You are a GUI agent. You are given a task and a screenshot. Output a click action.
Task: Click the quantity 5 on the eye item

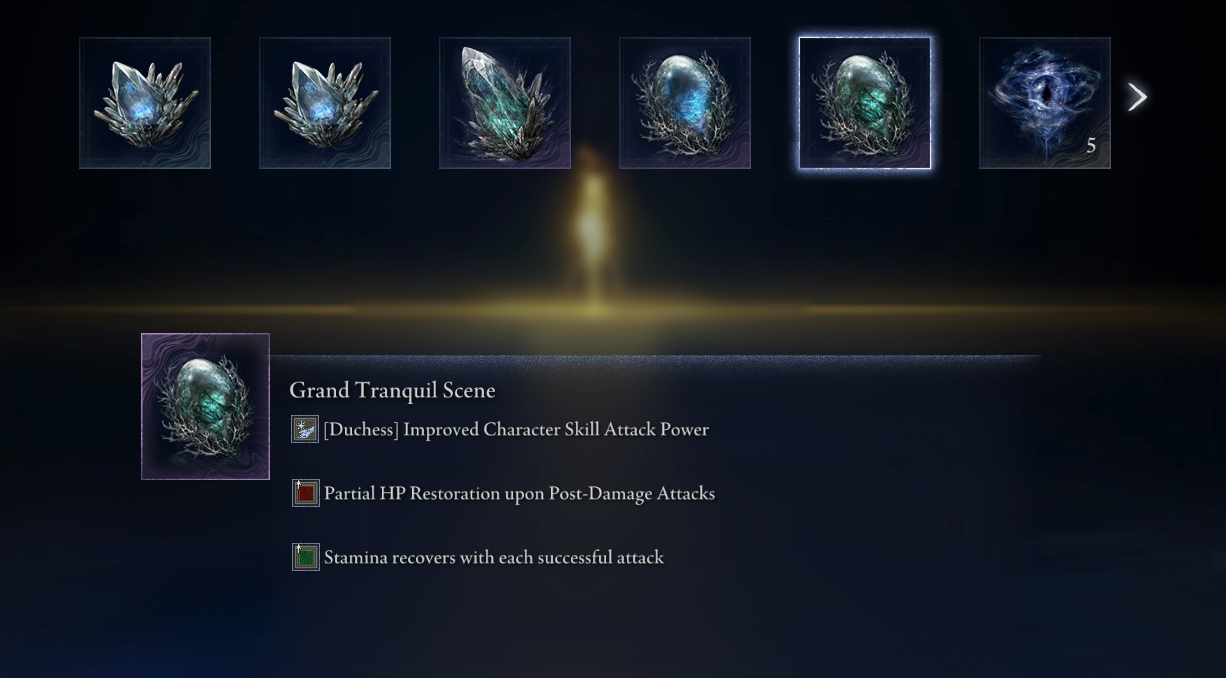point(1091,146)
